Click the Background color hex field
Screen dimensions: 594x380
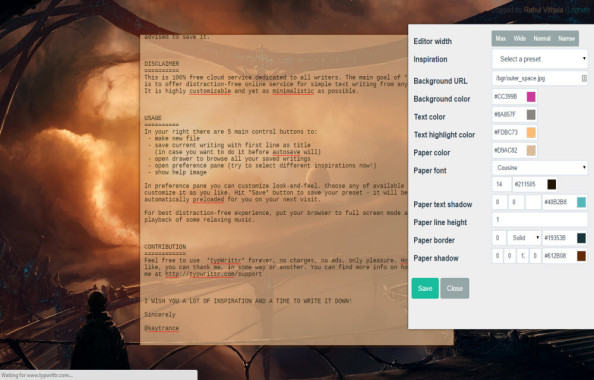509,97
